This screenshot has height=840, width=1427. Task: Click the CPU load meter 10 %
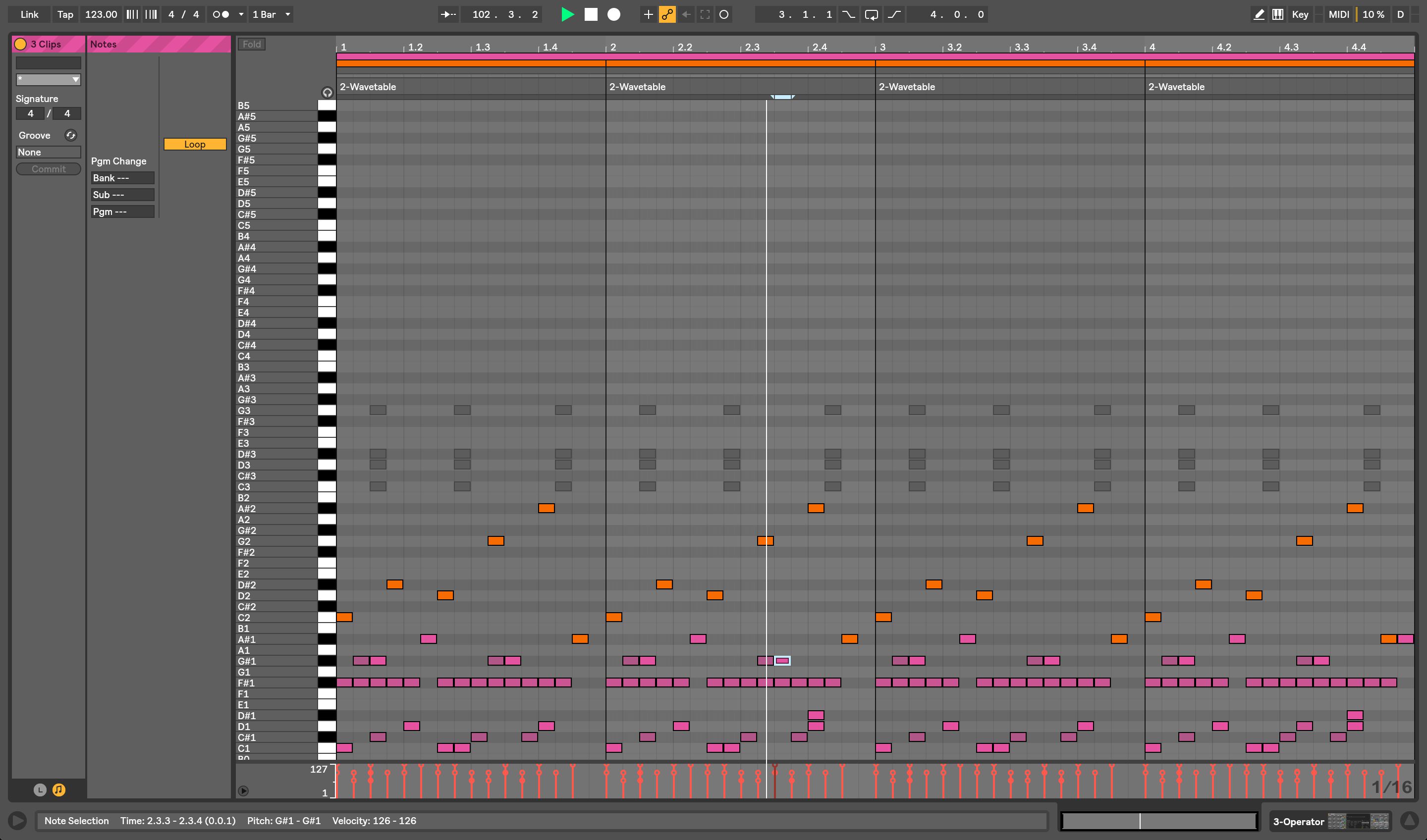point(1372,15)
